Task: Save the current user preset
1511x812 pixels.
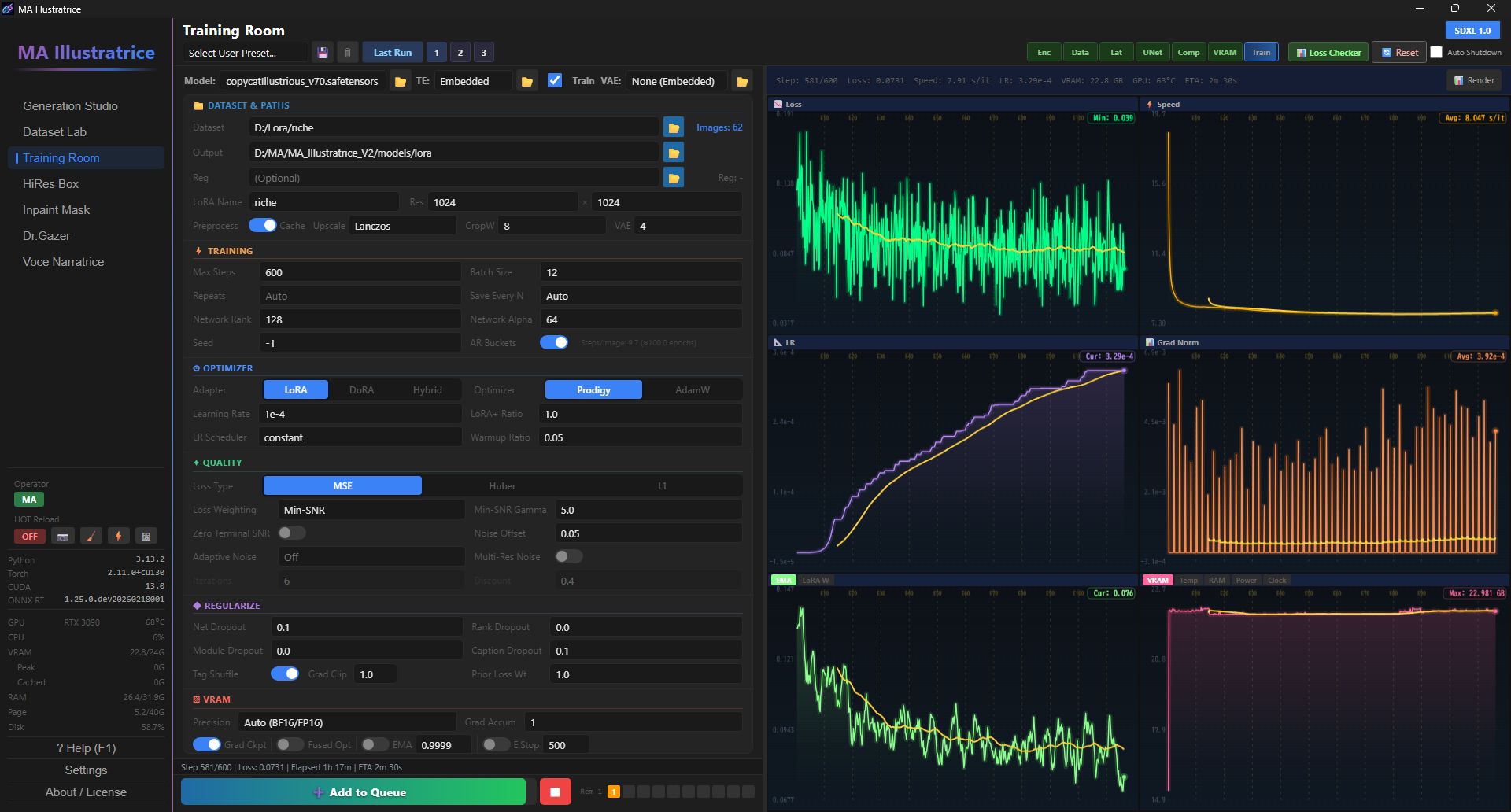Action: [x=323, y=53]
